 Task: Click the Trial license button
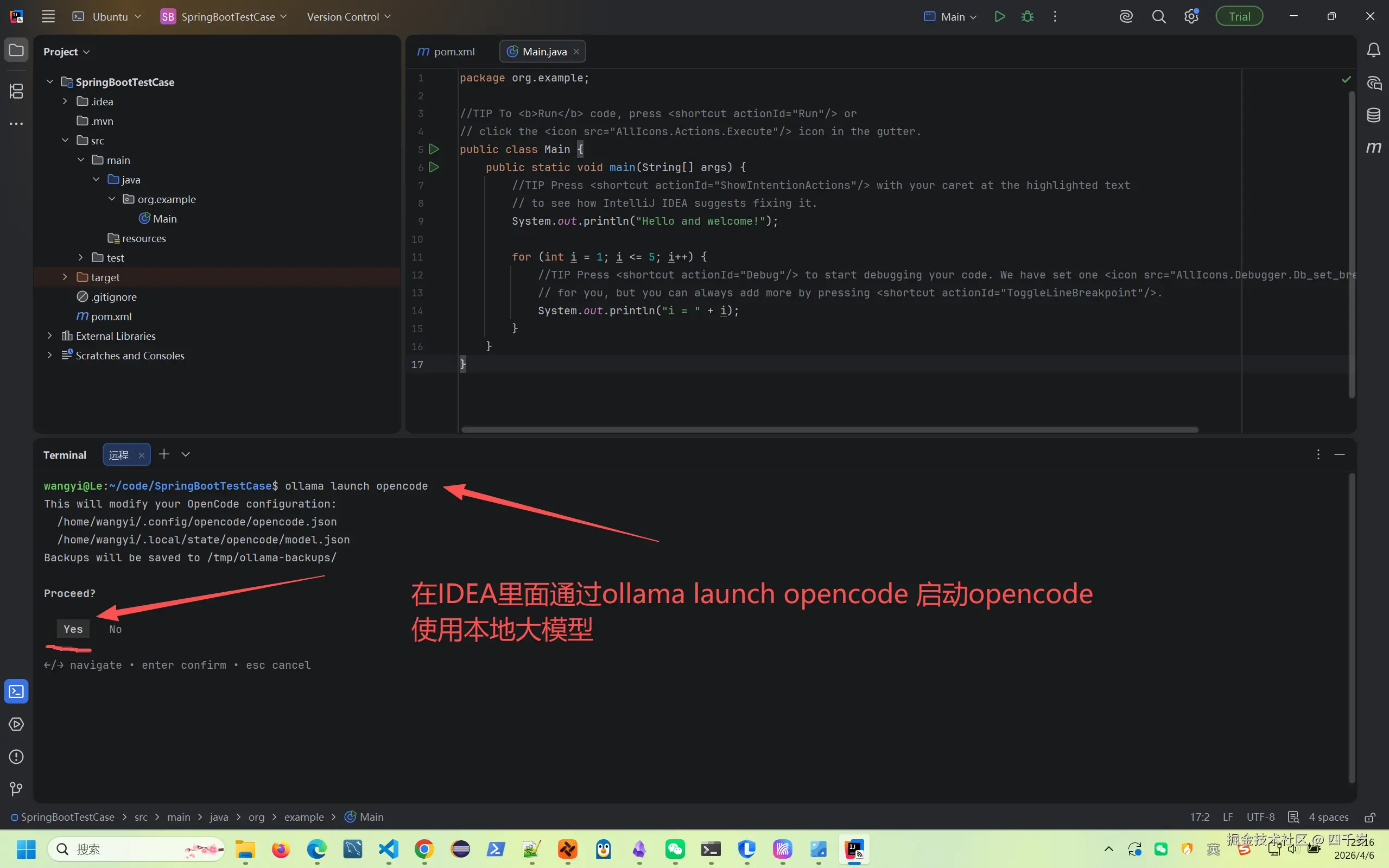click(1239, 16)
